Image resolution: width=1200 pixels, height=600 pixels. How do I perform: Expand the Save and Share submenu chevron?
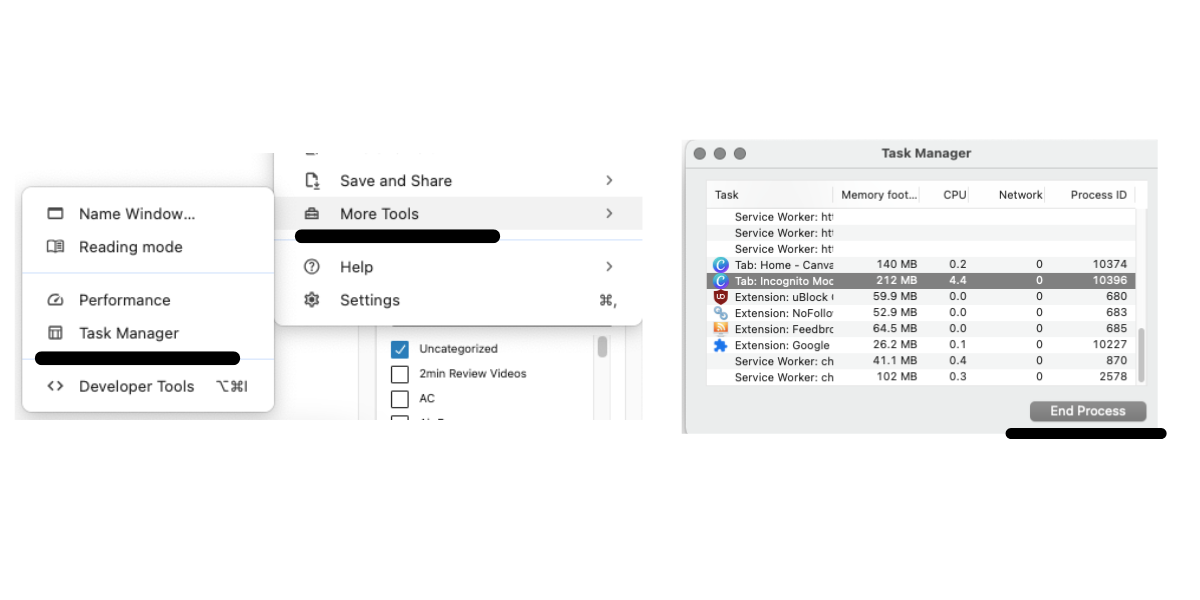pyautogui.click(x=609, y=180)
